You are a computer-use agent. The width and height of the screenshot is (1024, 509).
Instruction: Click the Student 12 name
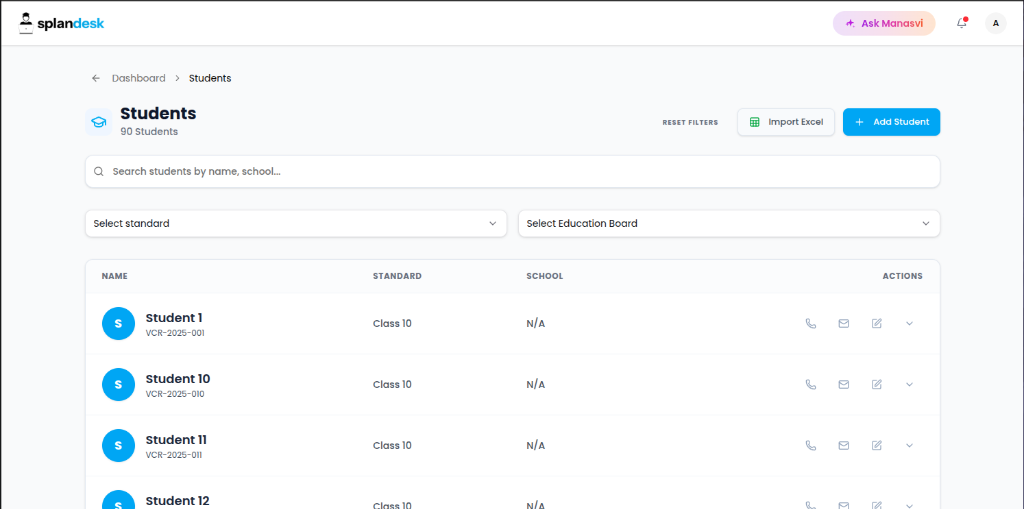[177, 501]
